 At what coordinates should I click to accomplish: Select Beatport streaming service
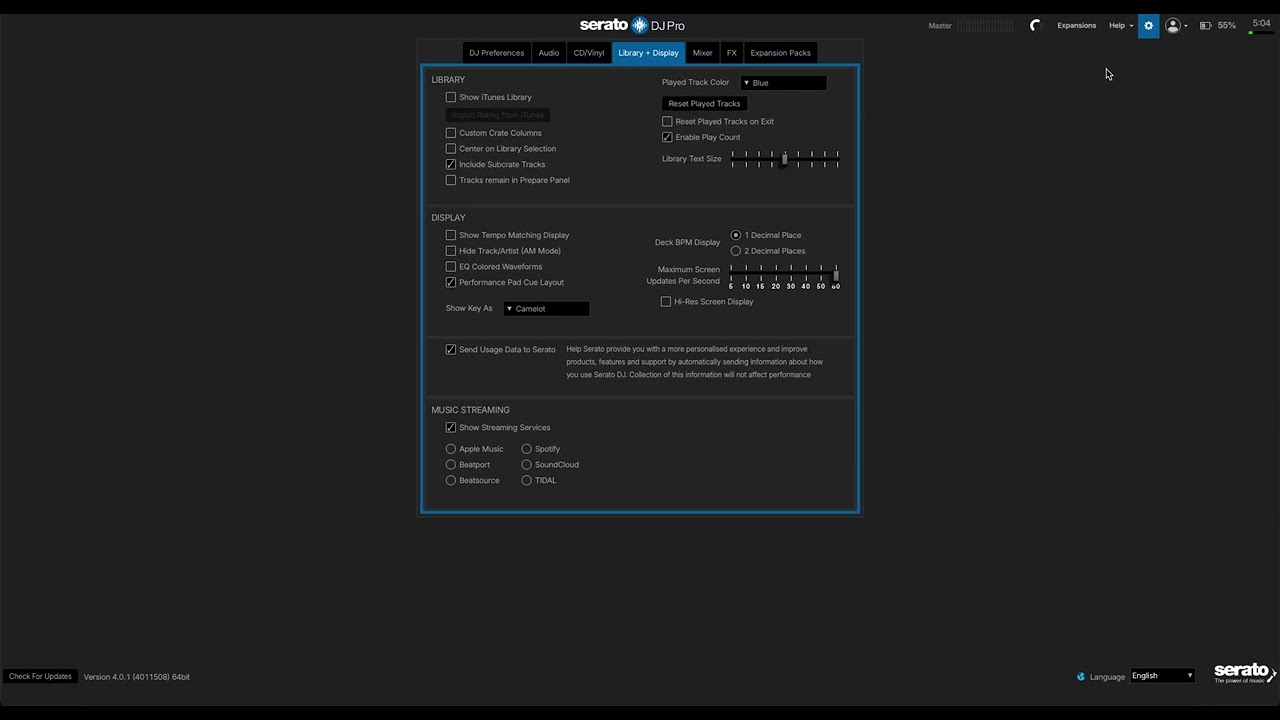[451, 465]
